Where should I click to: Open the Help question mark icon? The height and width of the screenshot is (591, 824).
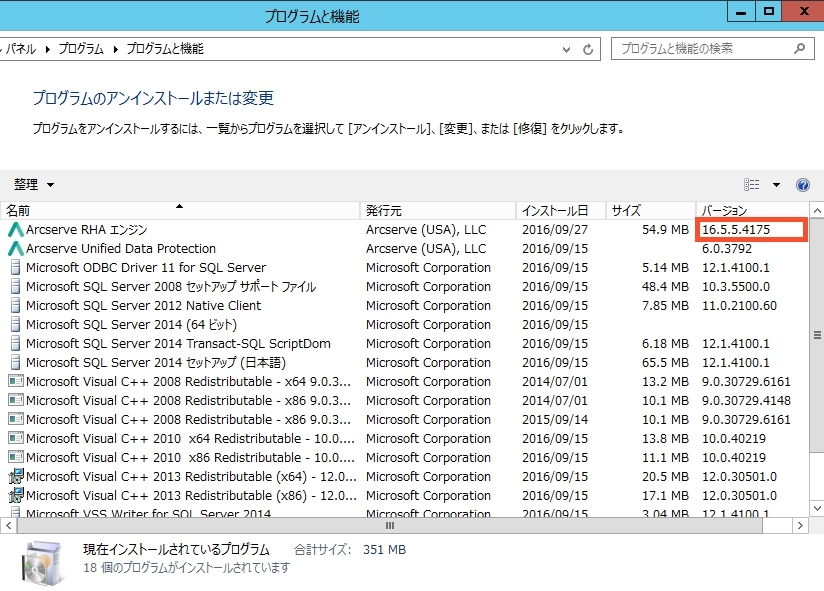(x=801, y=184)
